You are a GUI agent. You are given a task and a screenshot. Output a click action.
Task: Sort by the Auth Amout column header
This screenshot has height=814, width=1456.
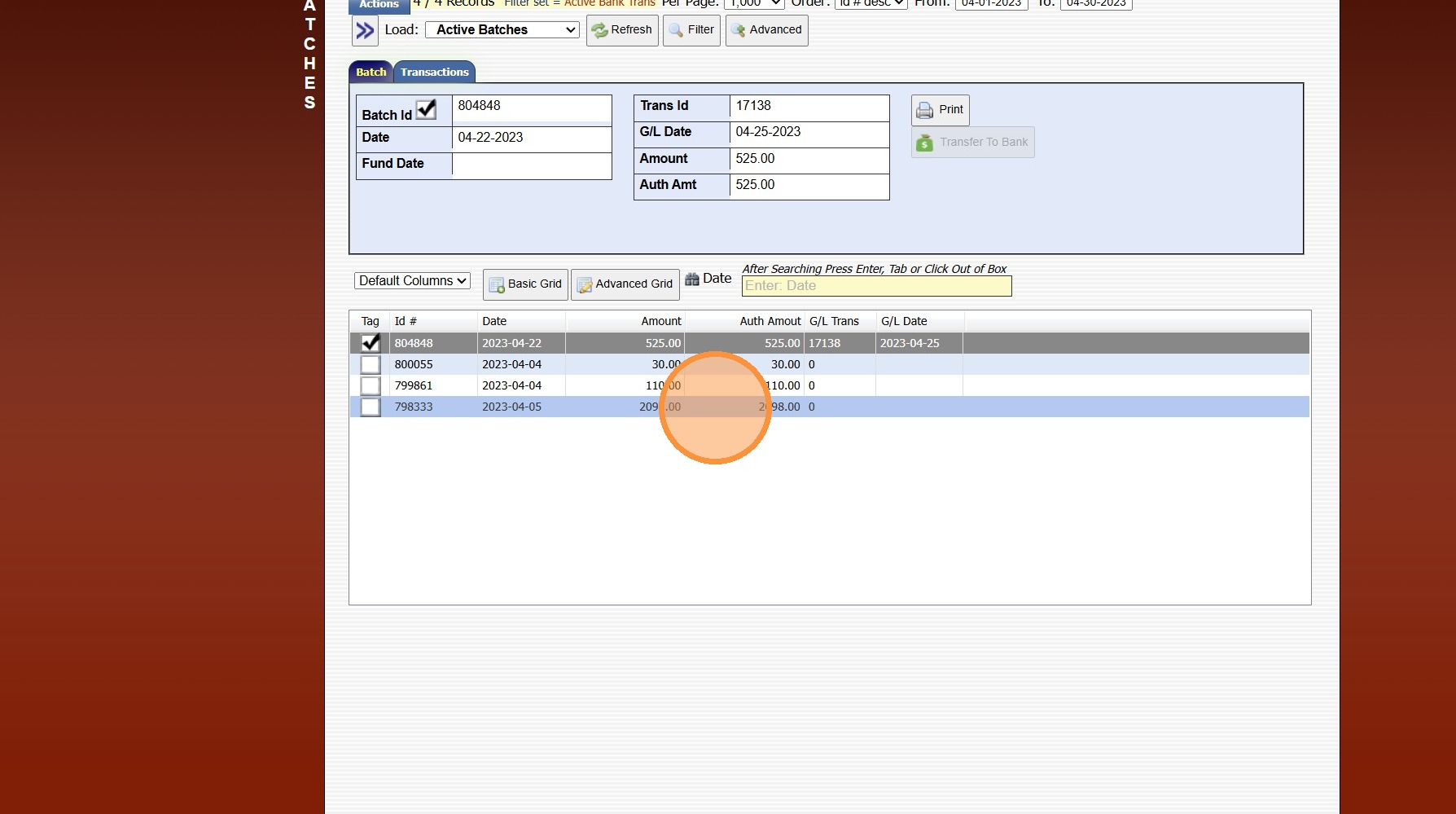[x=745, y=322]
